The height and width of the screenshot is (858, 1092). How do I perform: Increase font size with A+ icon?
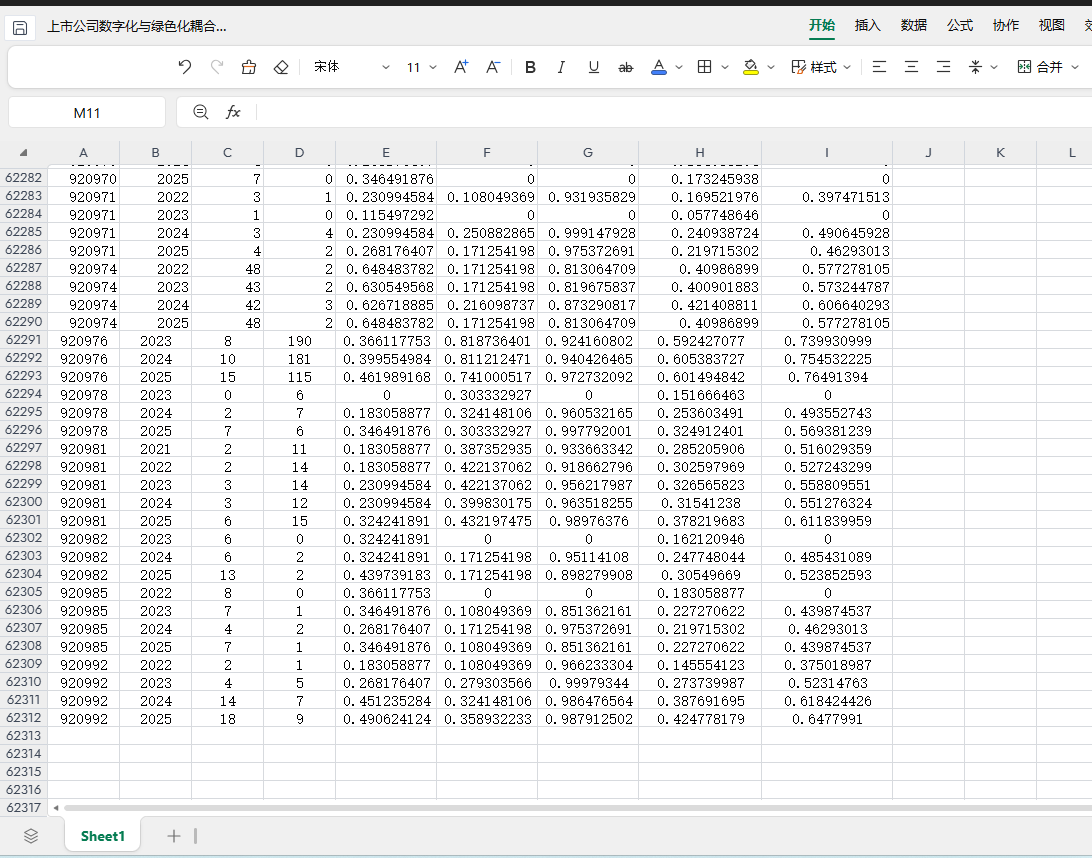coord(460,67)
